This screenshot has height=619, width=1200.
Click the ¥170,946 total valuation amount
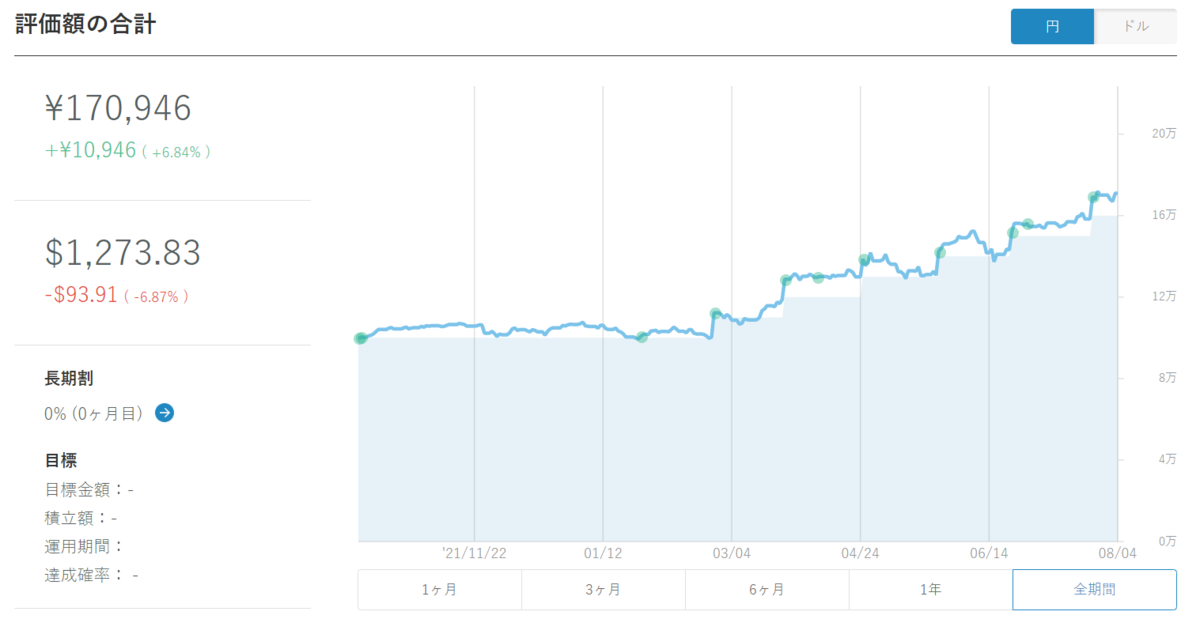[x=118, y=109]
